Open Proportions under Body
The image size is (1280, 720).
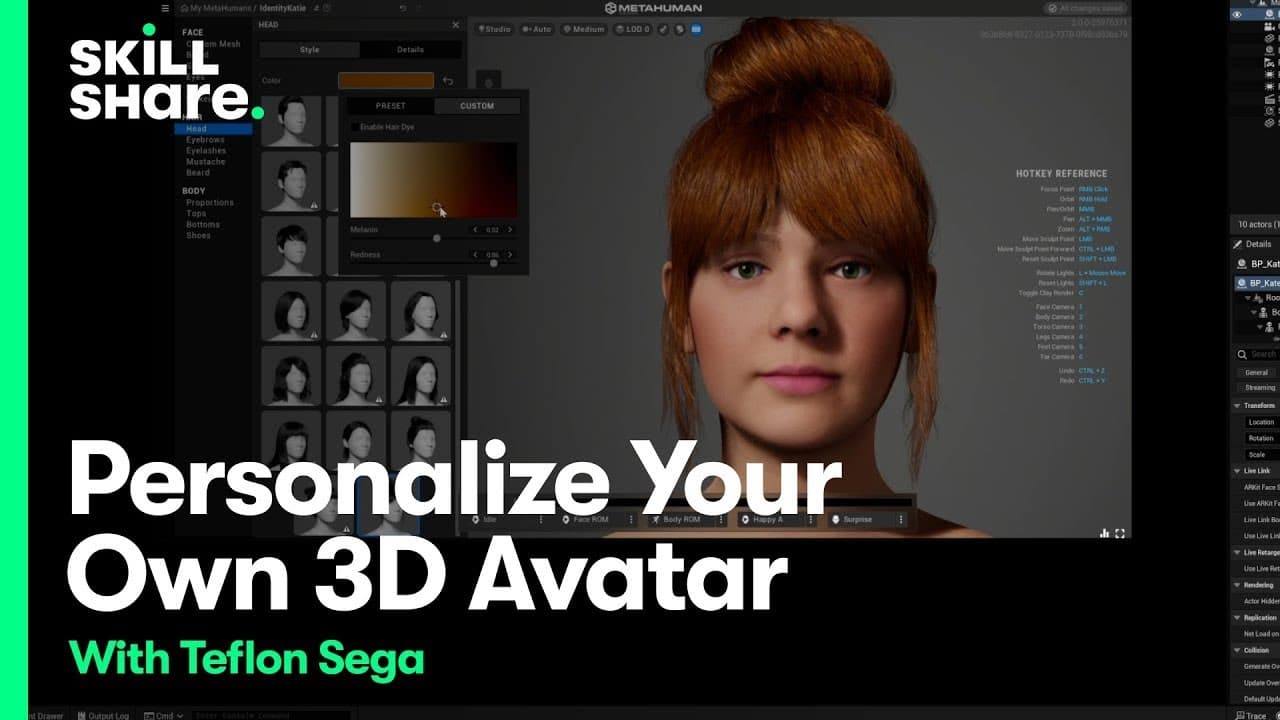[x=210, y=203]
